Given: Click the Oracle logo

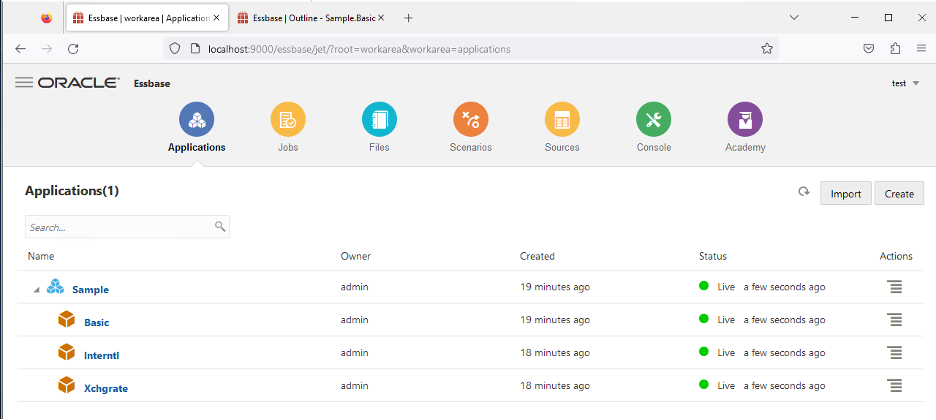Looking at the screenshot, I should point(79,83).
